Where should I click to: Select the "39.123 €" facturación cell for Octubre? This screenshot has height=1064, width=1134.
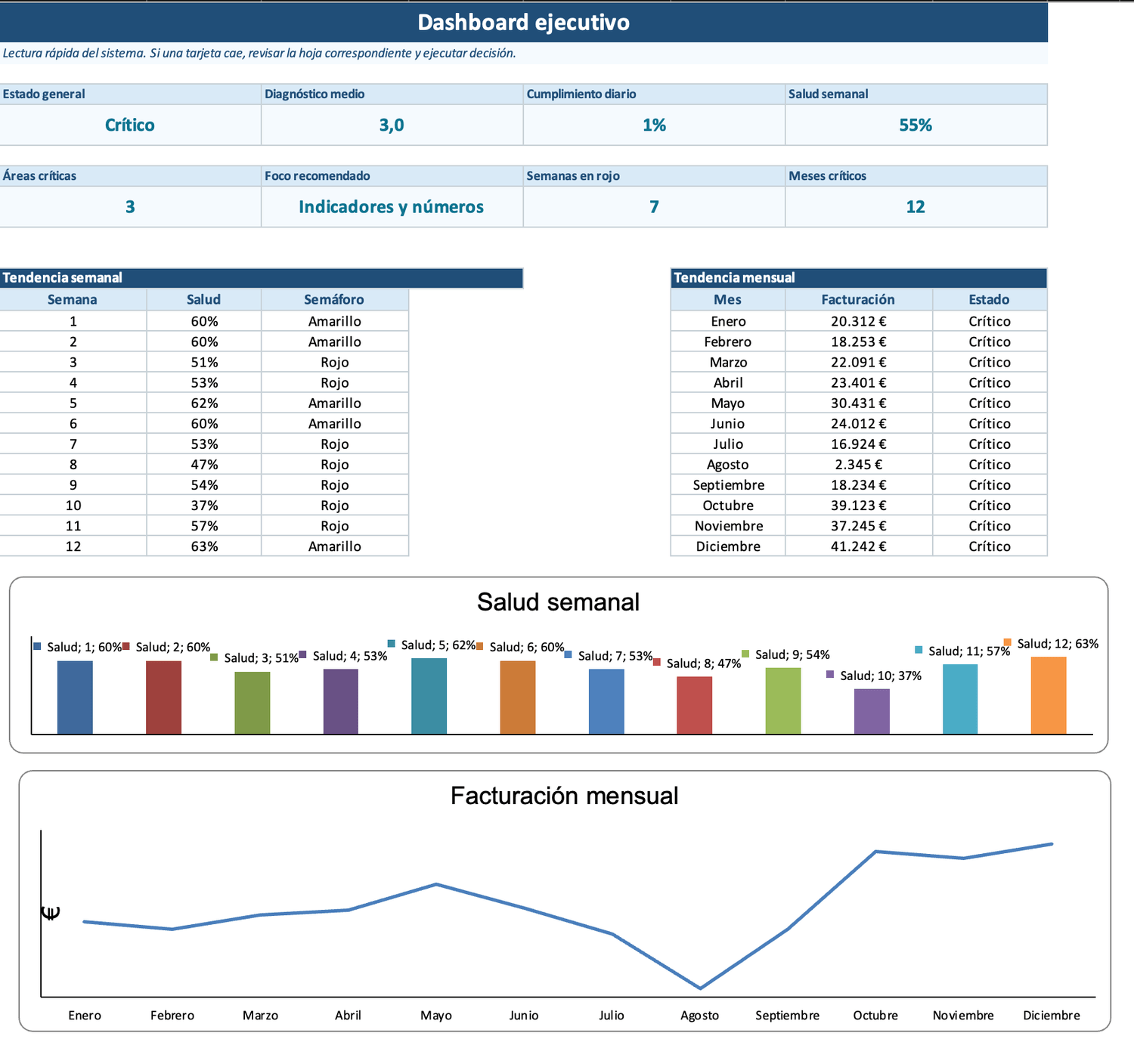coord(859,505)
